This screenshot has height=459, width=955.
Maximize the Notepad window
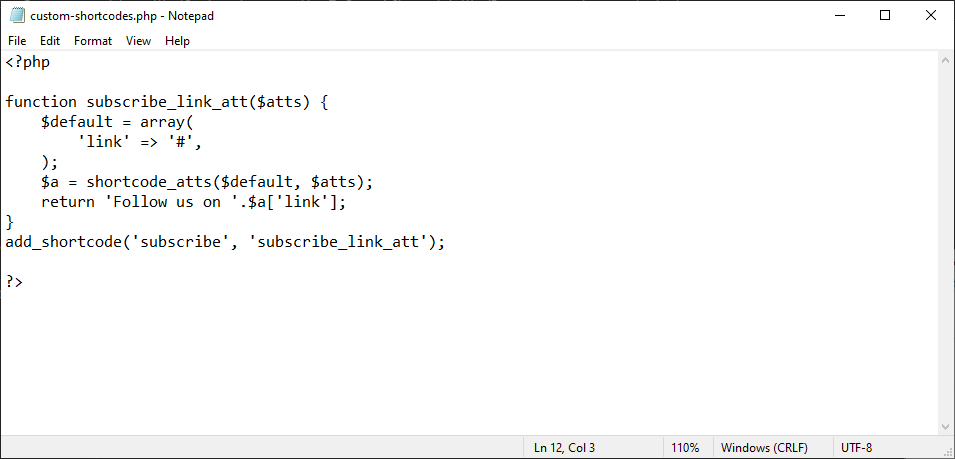(885, 16)
